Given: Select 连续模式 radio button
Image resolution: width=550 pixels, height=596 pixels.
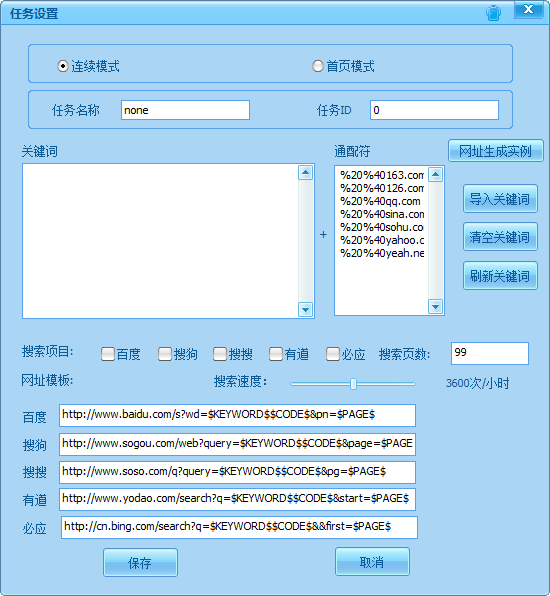Looking at the screenshot, I should point(63,66).
